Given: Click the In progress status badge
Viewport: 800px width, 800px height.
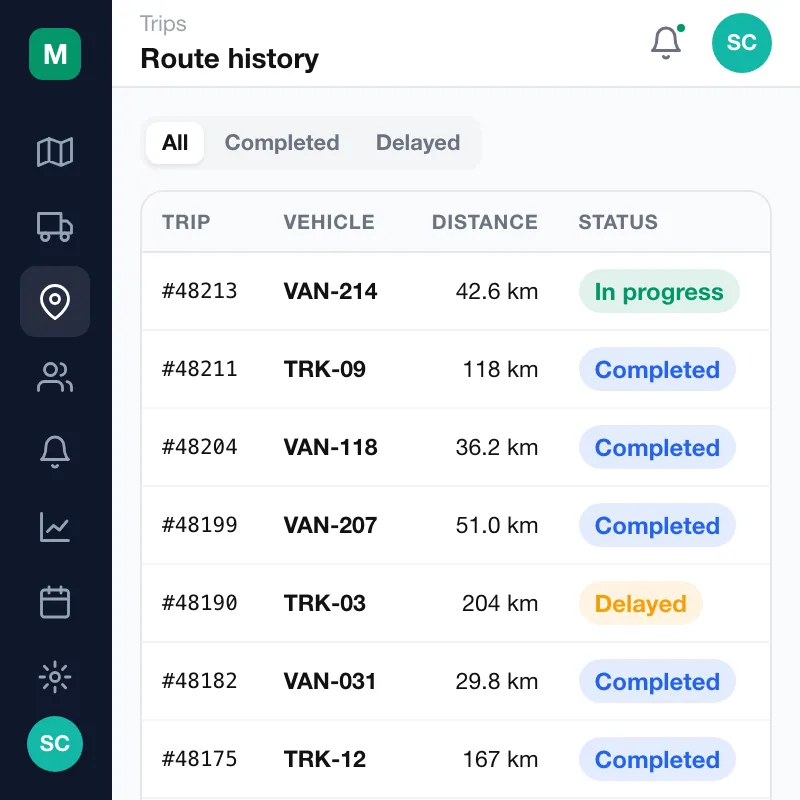Looking at the screenshot, I should [659, 291].
